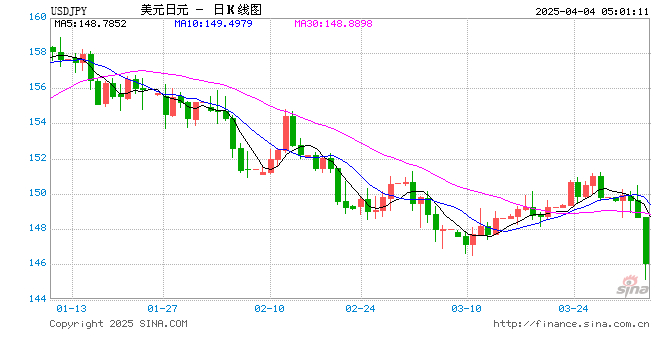Click the 02-10 date axis label

click(x=269, y=309)
